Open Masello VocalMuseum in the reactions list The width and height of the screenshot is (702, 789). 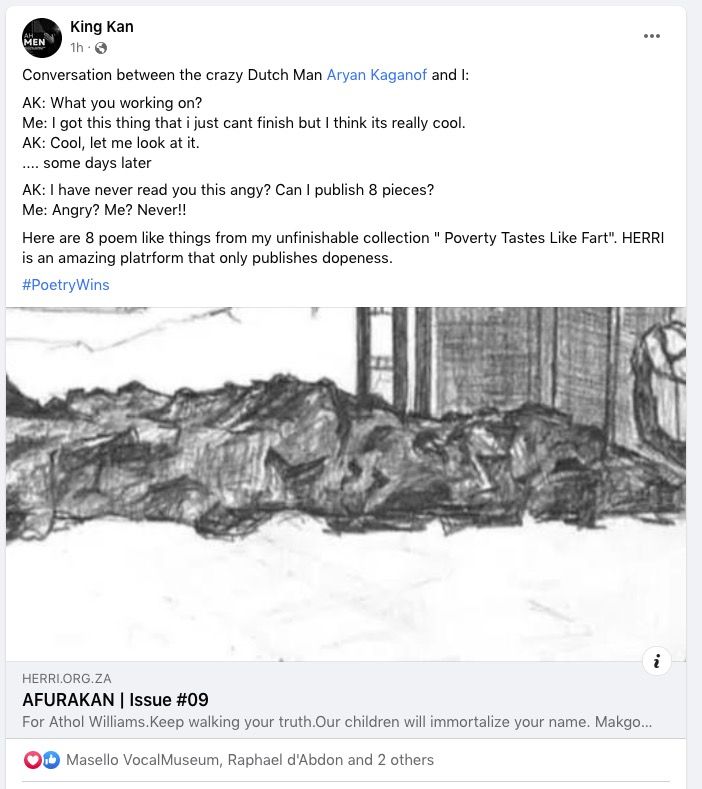point(142,760)
